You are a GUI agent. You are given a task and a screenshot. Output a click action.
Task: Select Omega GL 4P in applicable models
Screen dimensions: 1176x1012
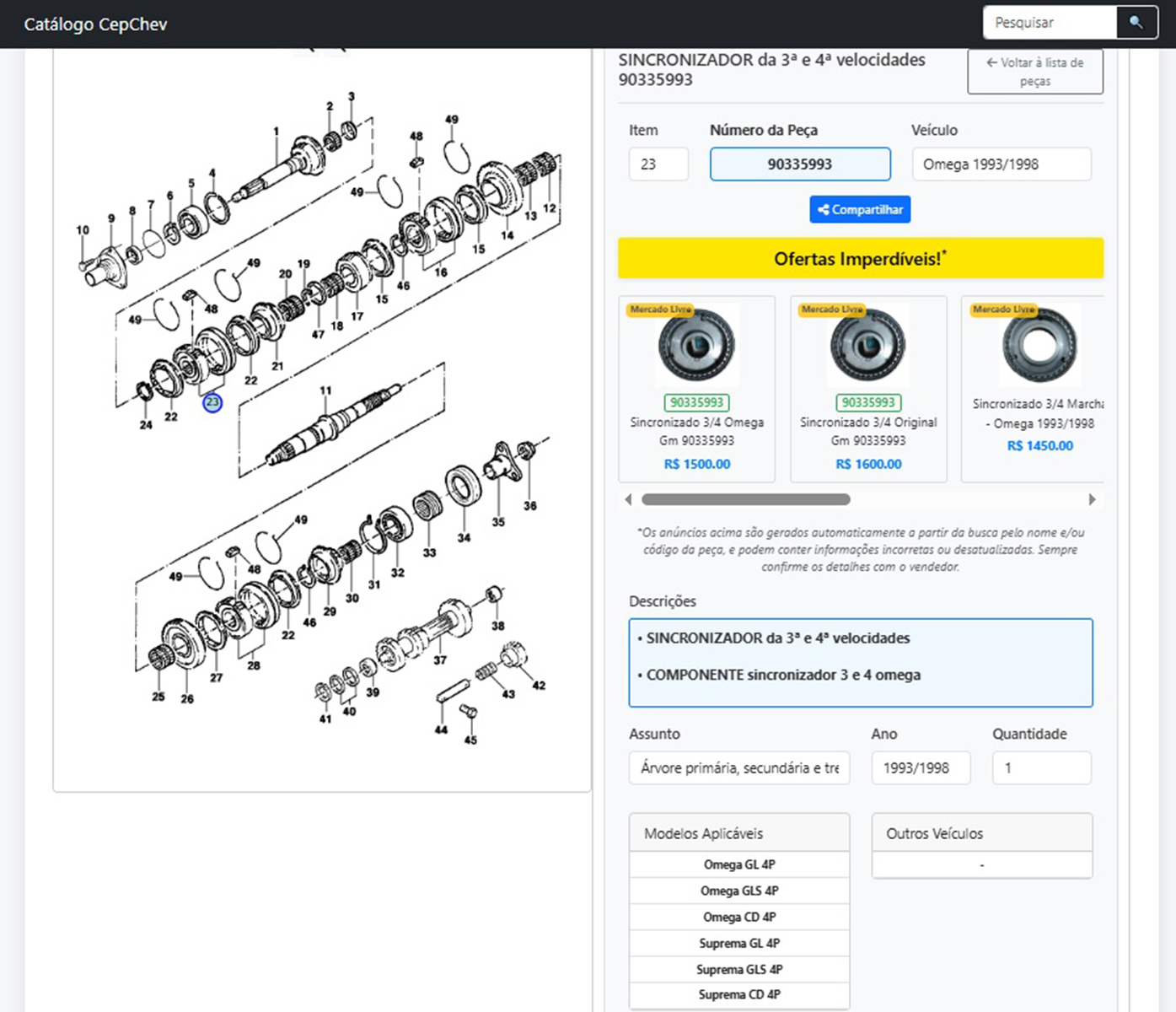tap(739, 864)
